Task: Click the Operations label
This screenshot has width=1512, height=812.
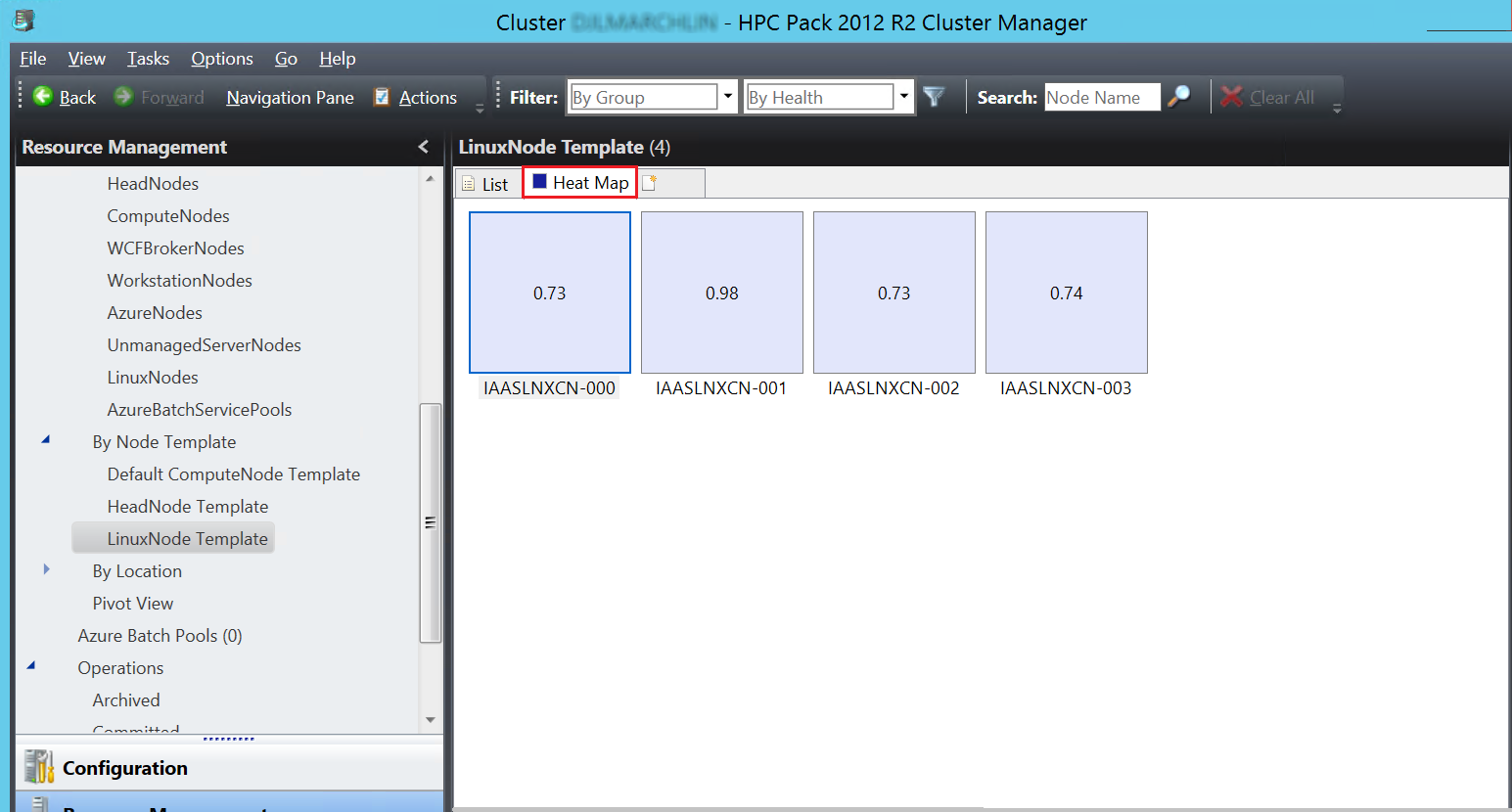Action: [x=120, y=668]
